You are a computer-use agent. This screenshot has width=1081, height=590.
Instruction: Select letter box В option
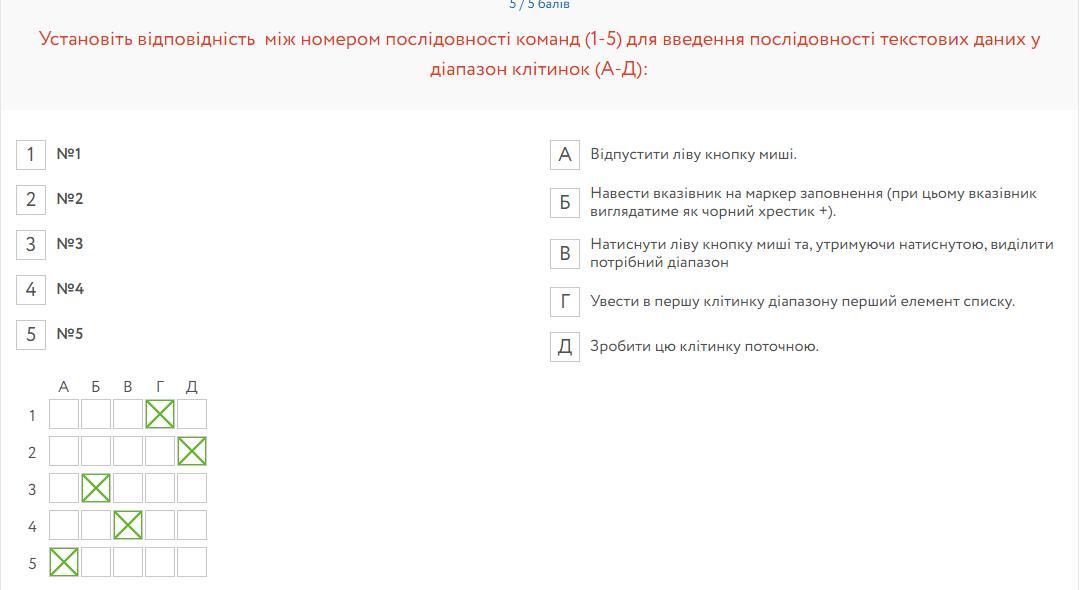pos(565,254)
